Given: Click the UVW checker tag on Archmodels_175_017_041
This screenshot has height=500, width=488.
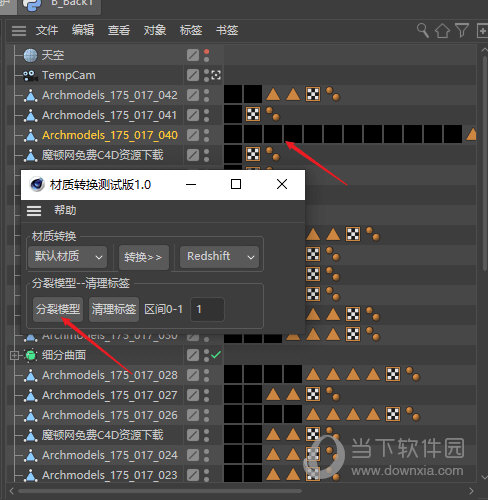Looking at the screenshot, I should 253,114.
